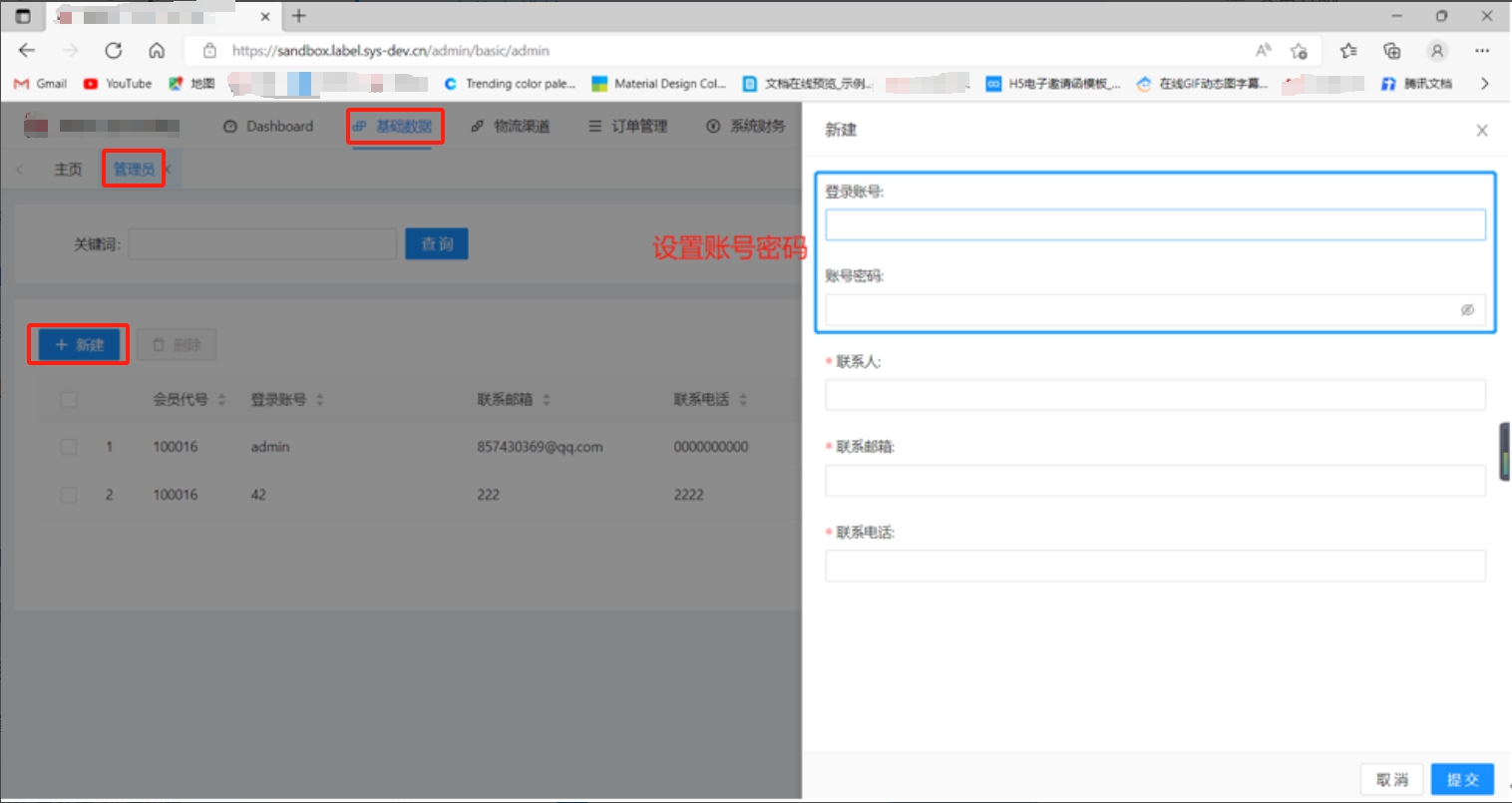Click the 联系电话 input field
This screenshot has height=803, width=1512.
pyautogui.click(x=1155, y=566)
